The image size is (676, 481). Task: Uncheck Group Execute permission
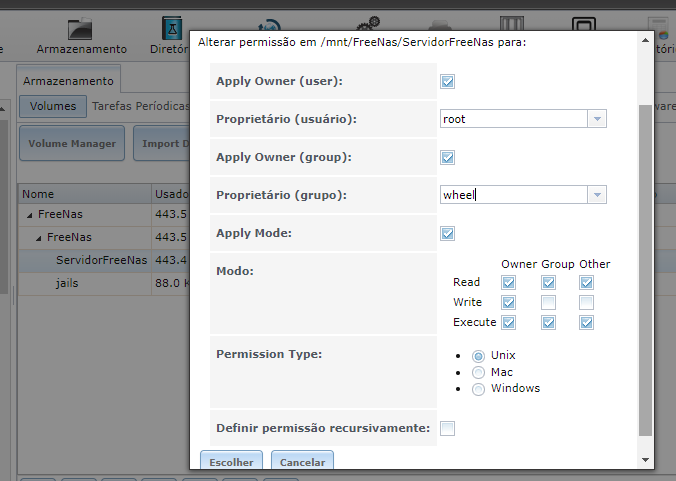[x=548, y=322]
